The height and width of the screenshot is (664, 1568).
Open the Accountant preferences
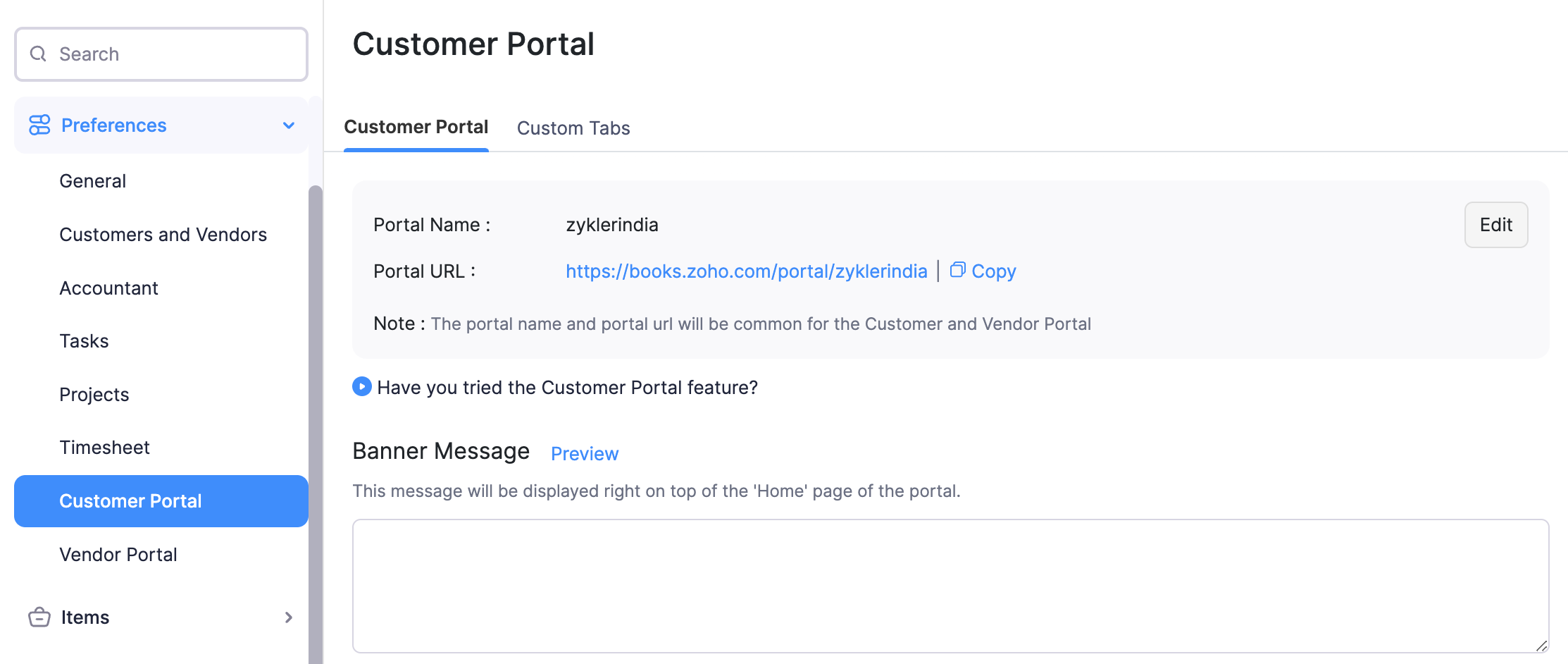pyautogui.click(x=108, y=288)
